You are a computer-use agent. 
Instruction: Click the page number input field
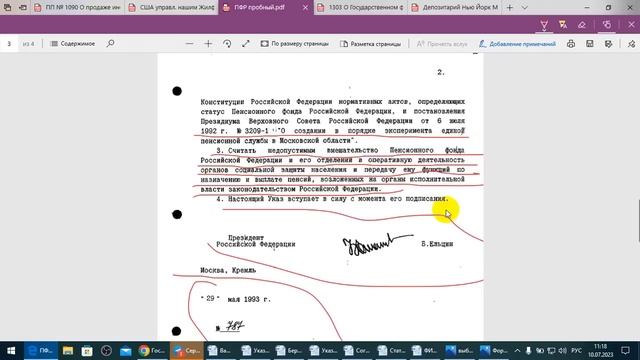[x=9, y=43]
